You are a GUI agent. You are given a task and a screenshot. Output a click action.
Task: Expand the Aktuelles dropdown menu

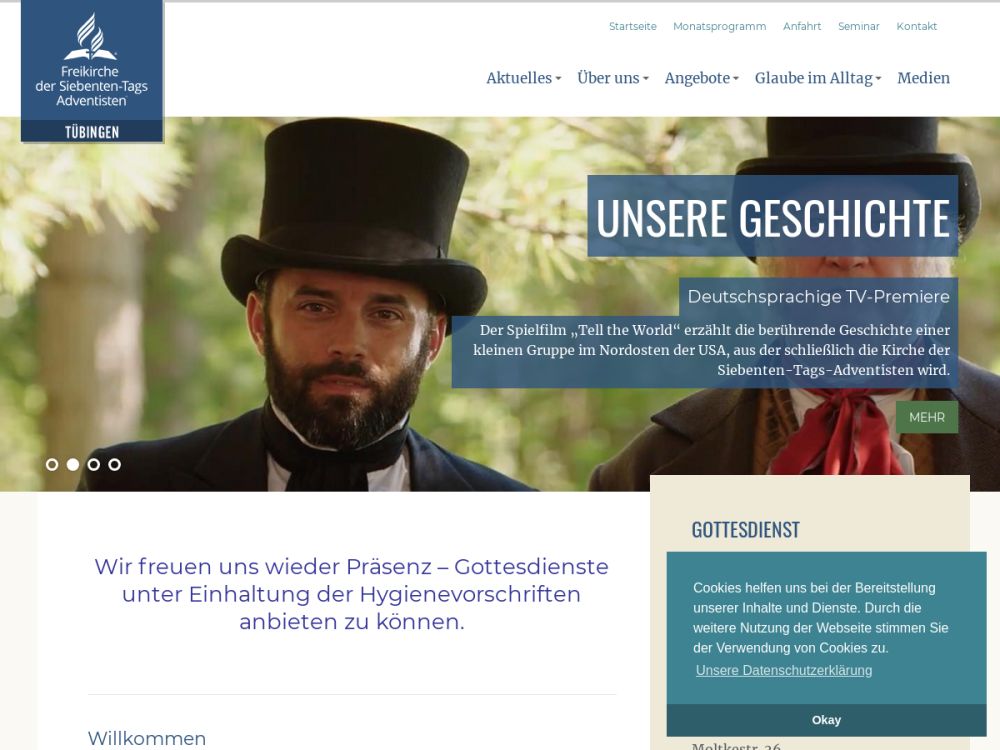point(524,78)
